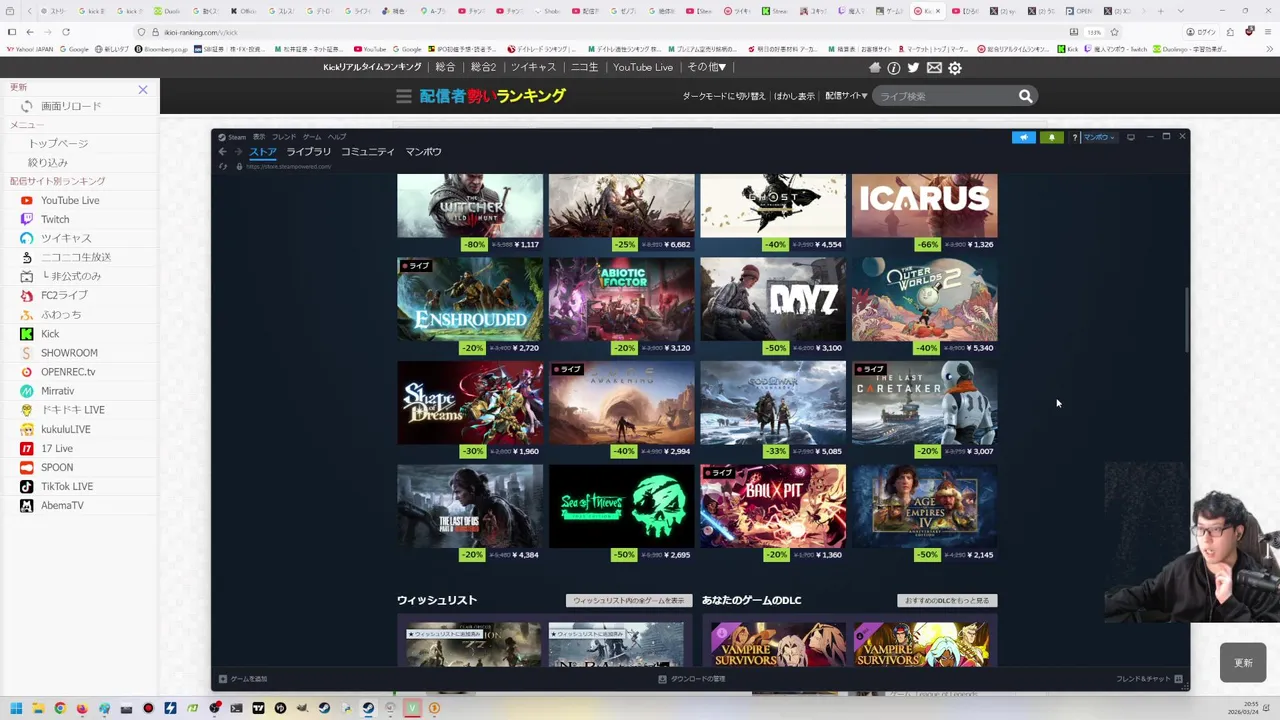Open Steam Big Picture mode icon
The image size is (1280, 720).
click(1131, 137)
